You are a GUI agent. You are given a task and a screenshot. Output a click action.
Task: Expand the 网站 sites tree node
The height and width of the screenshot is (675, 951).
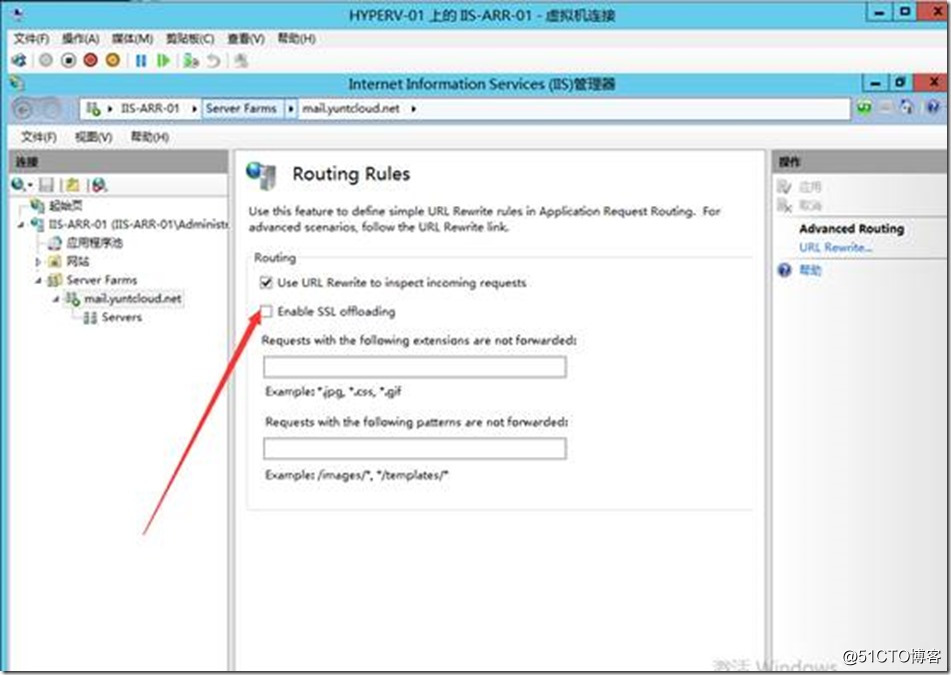[38, 262]
